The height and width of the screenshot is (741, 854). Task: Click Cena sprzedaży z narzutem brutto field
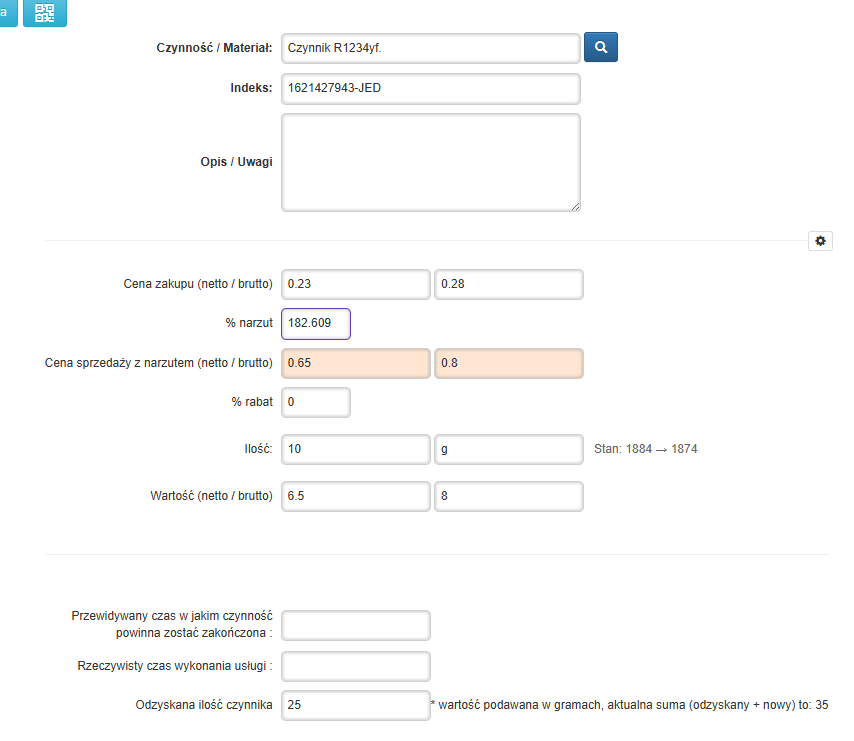point(508,363)
